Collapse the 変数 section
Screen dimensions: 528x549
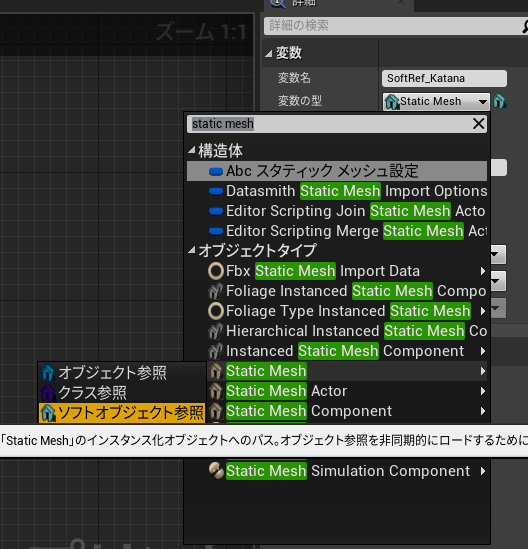tap(269, 54)
